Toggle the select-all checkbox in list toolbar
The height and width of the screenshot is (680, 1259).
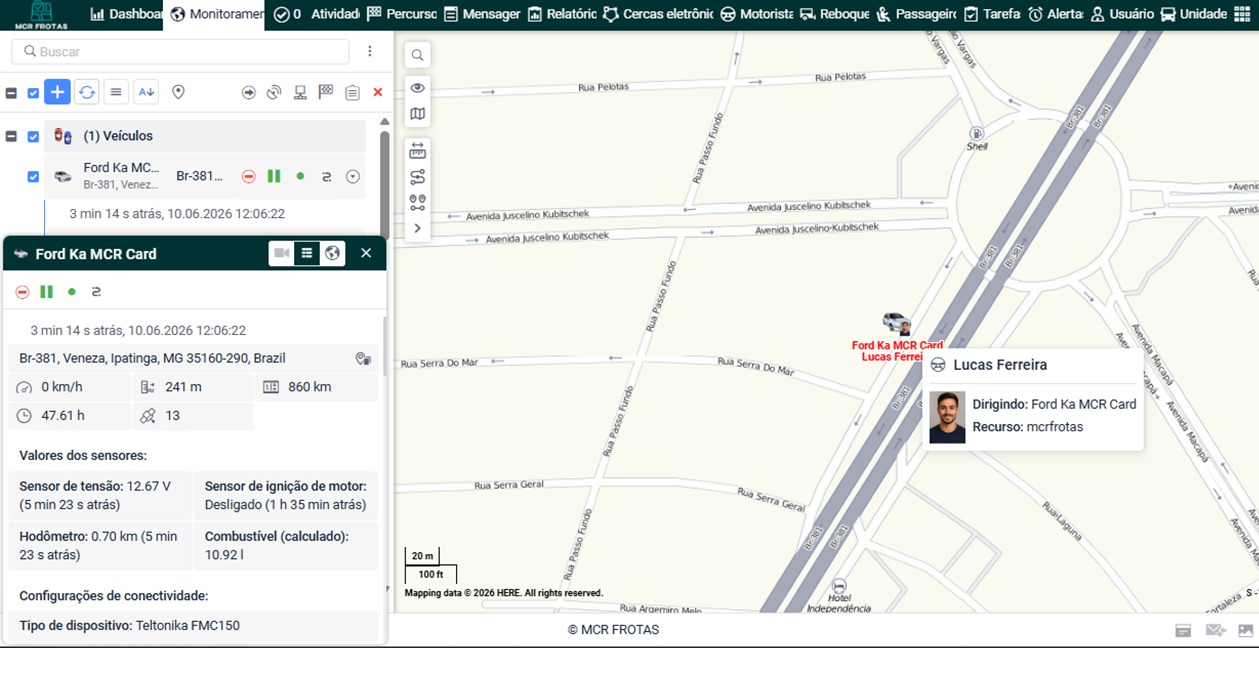(x=33, y=93)
